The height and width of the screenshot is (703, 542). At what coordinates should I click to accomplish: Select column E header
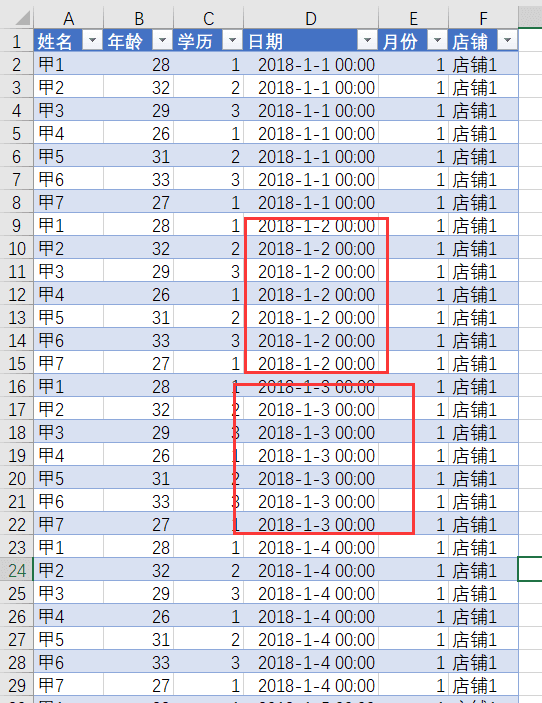413,18
